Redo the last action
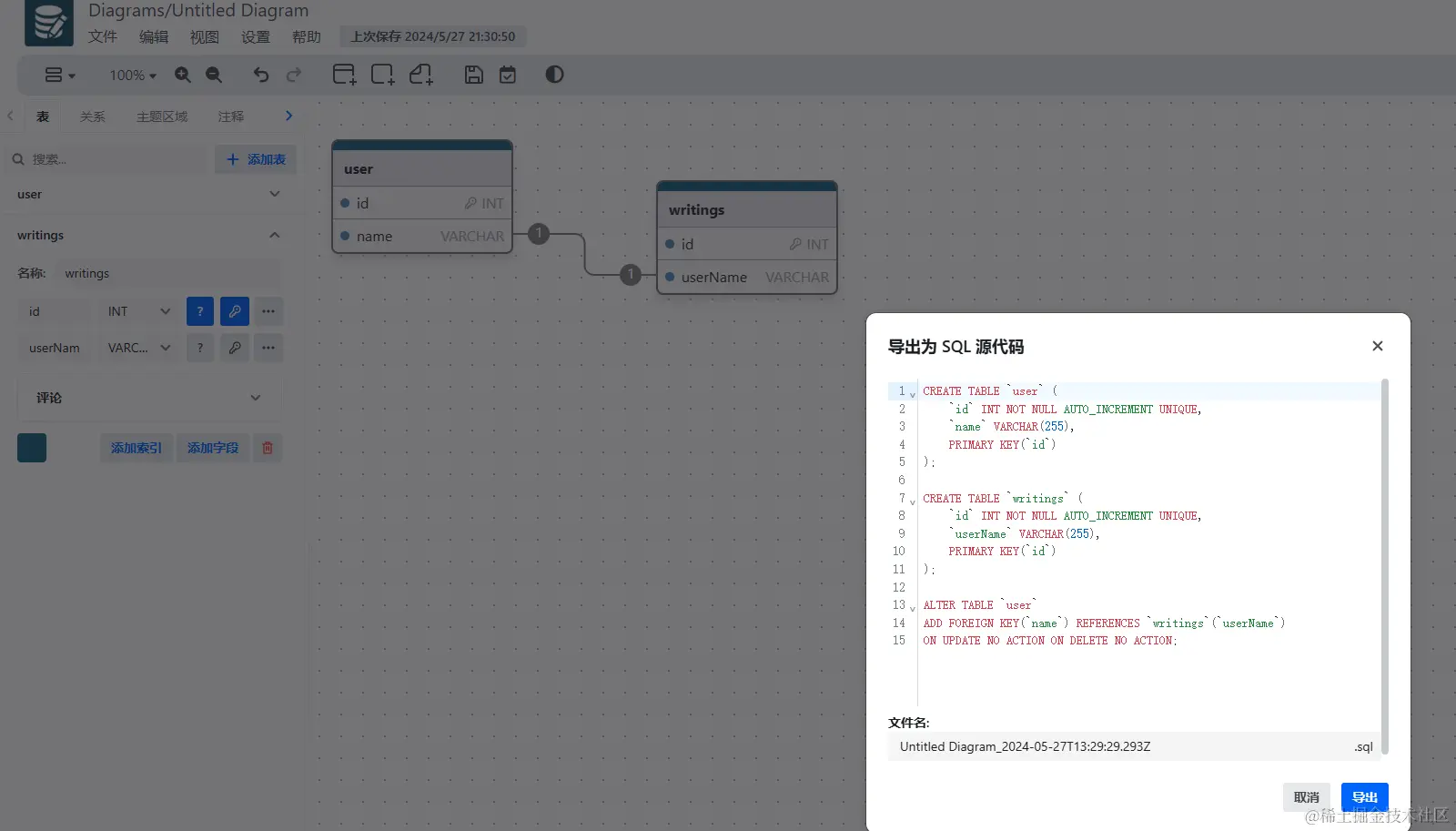 [x=294, y=75]
